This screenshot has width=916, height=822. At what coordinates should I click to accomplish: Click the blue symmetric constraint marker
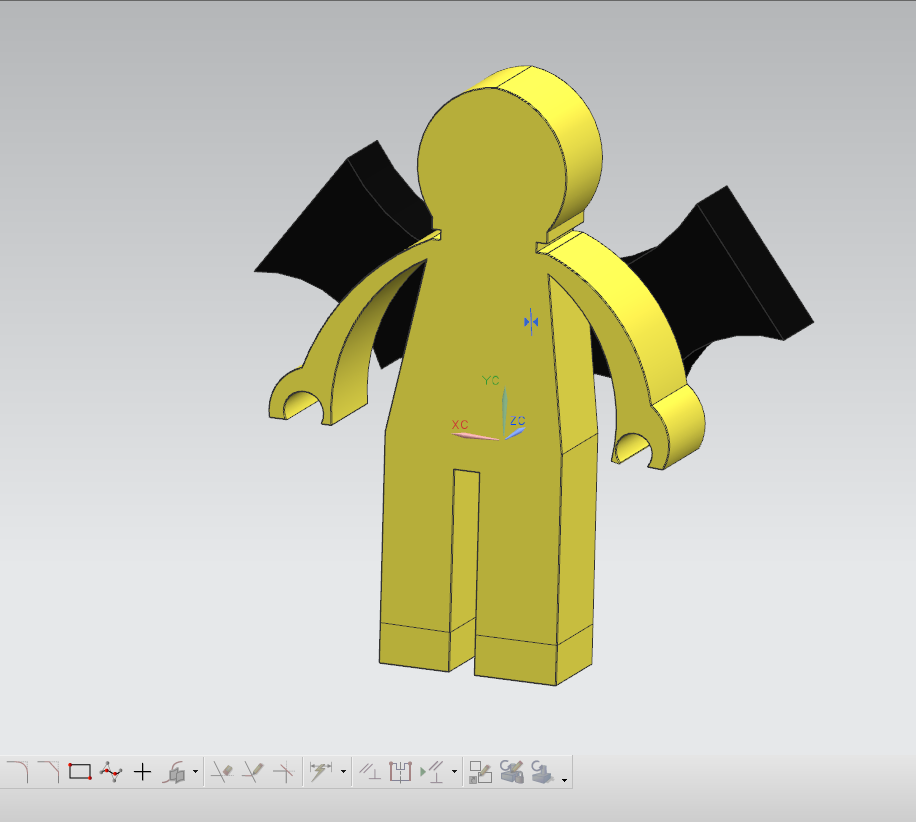(531, 322)
